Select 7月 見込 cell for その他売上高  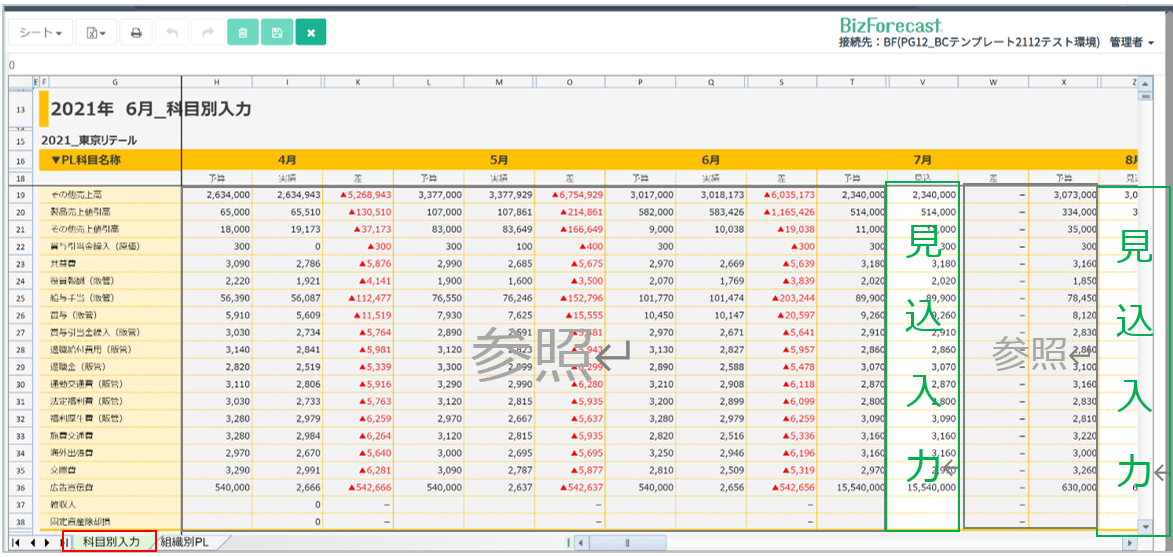[x=922, y=194]
